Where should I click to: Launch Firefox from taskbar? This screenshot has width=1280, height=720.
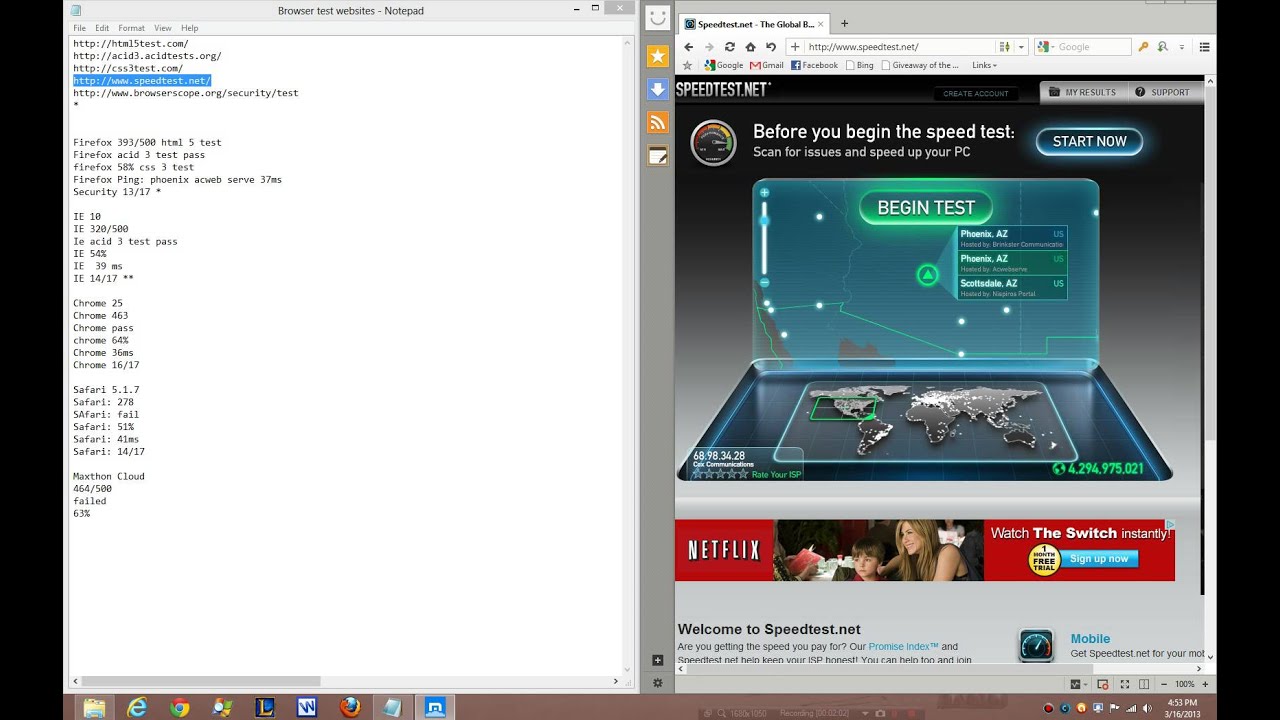pyautogui.click(x=350, y=707)
